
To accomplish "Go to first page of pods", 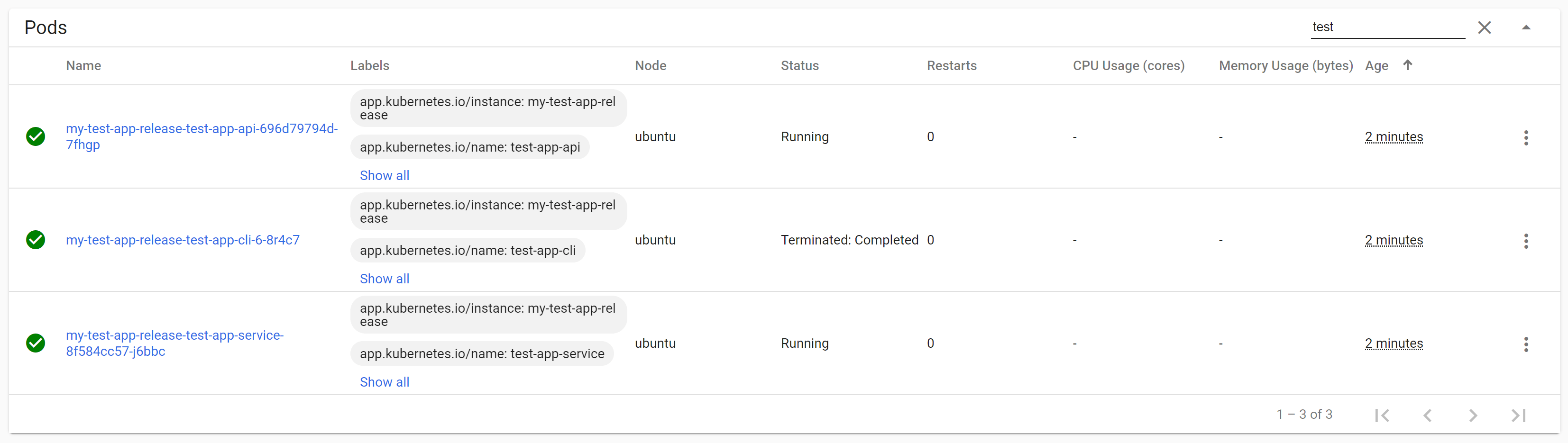I will 1382,415.
